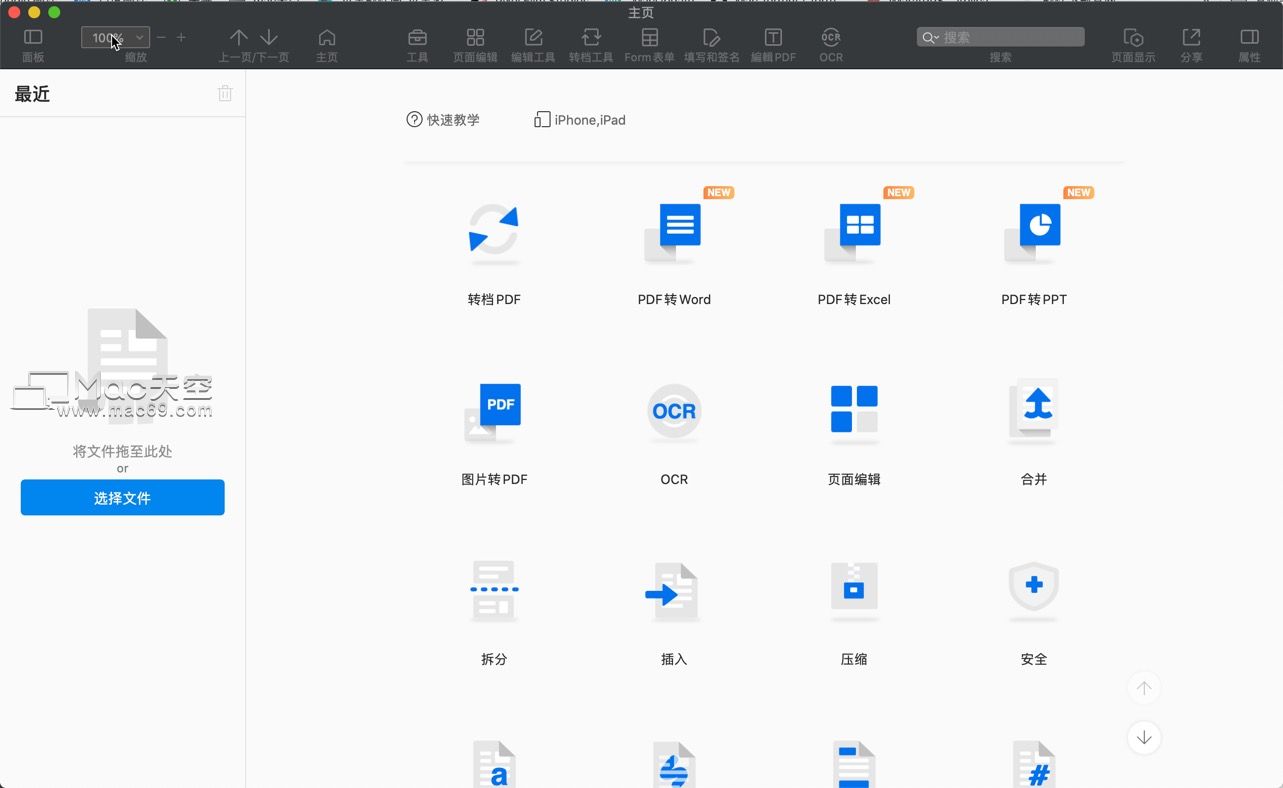
Task: Click the zoom out minus button
Action: click(161, 37)
